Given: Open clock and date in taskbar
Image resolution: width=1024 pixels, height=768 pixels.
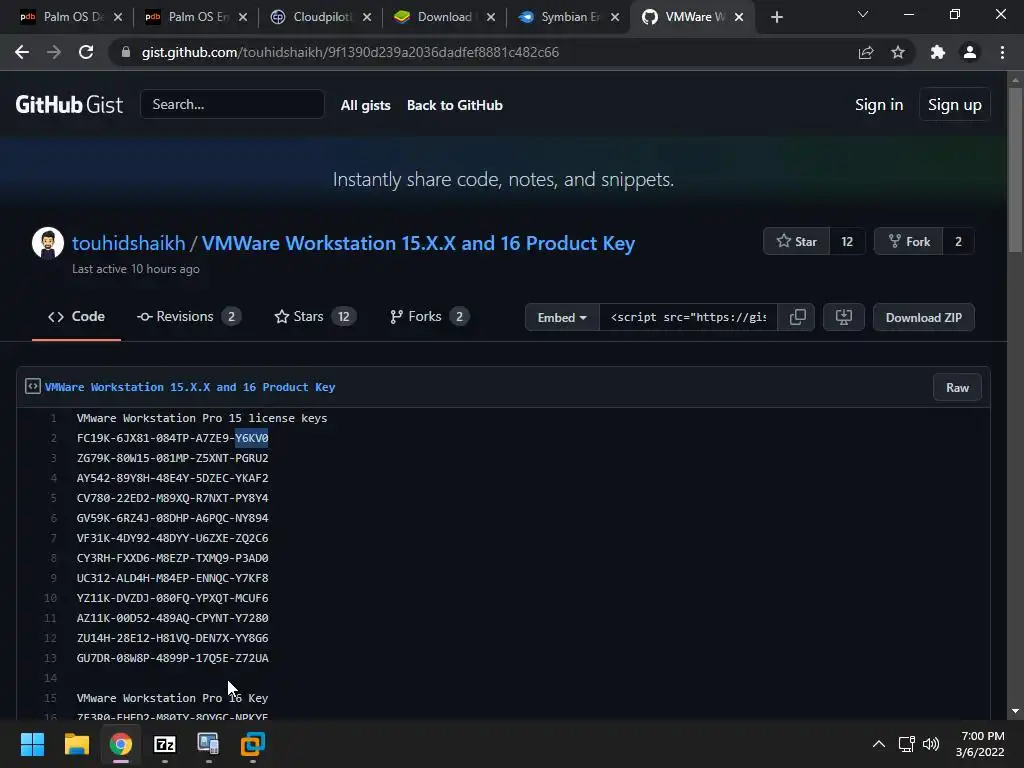Looking at the screenshot, I should [x=980, y=744].
